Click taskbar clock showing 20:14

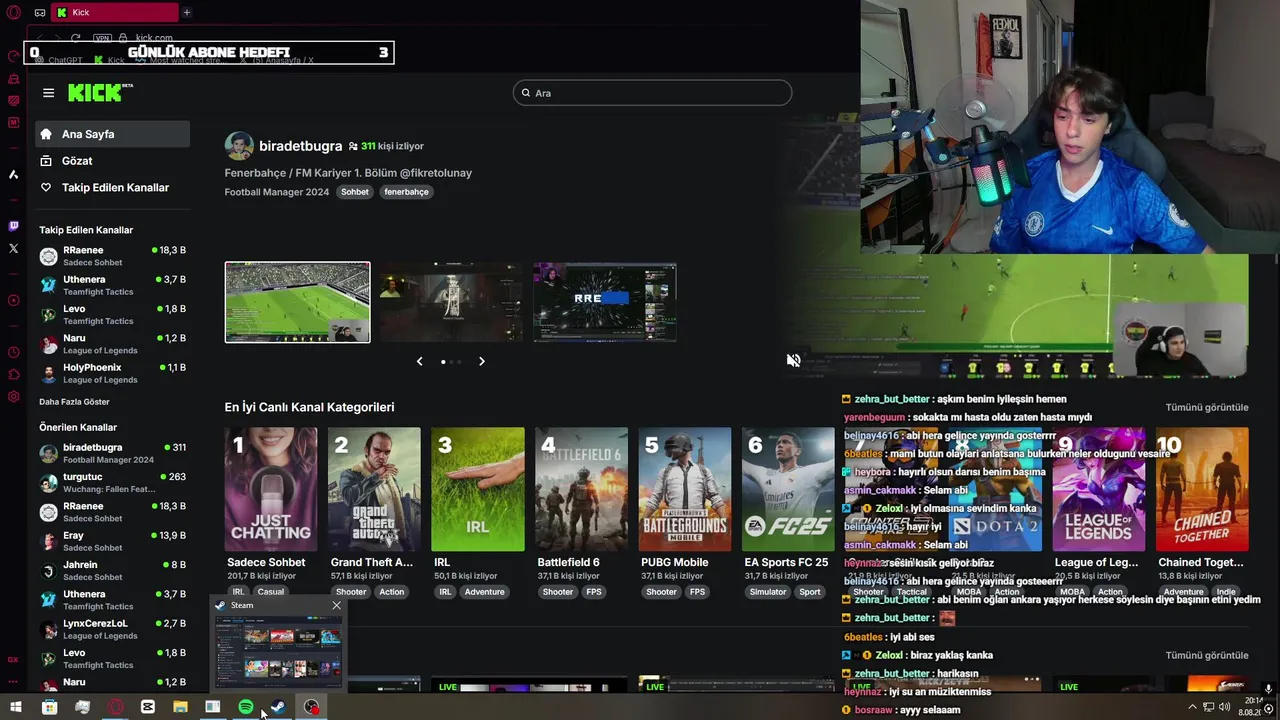pyautogui.click(x=1251, y=707)
